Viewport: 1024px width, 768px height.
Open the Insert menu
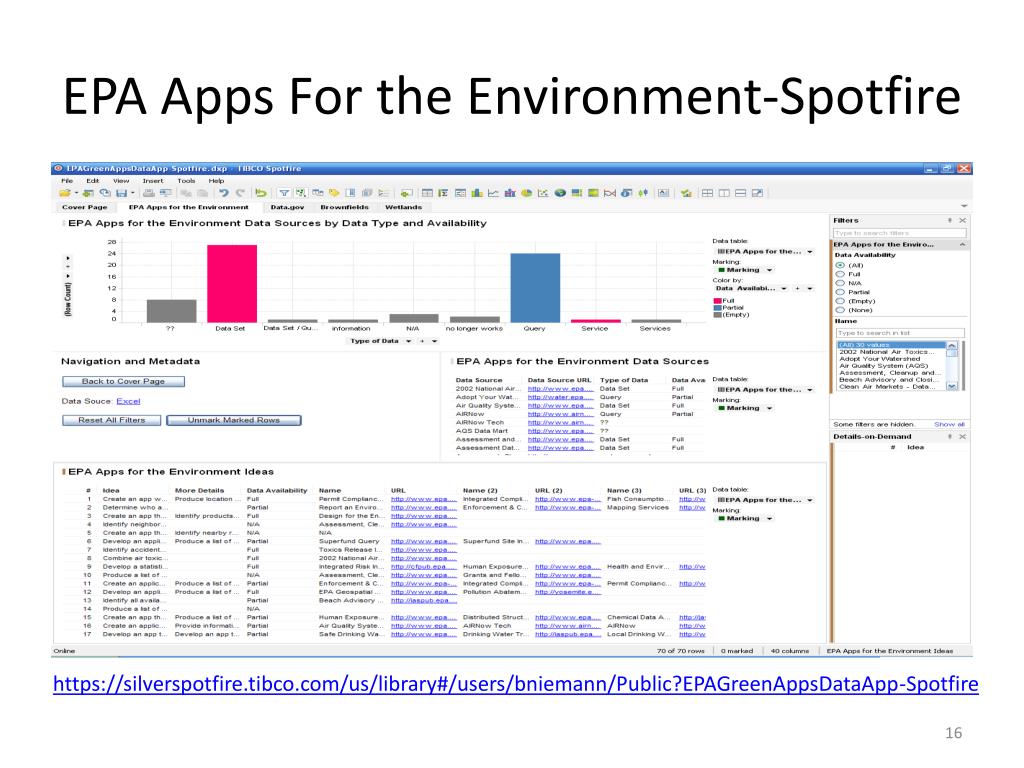[153, 181]
